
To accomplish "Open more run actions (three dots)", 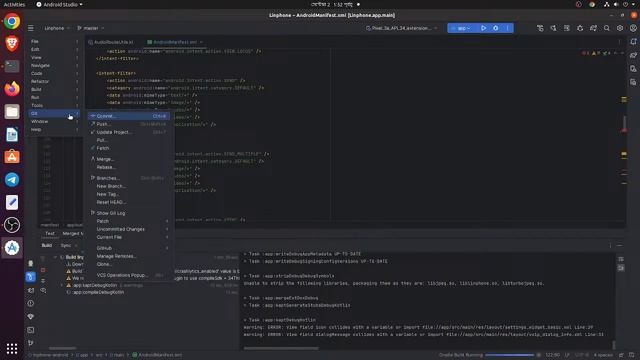I will point(507,28).
